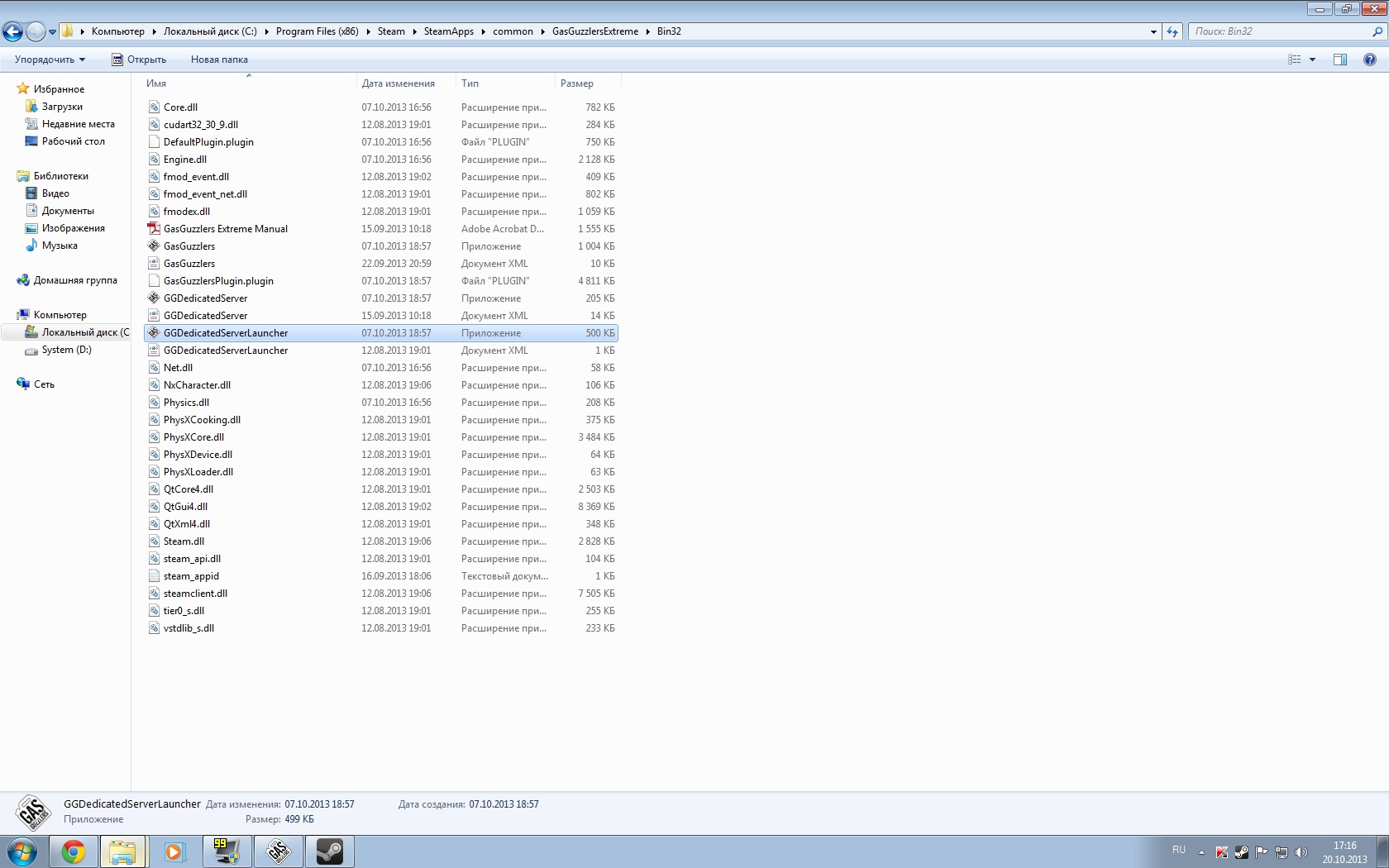
Task: Select the DefaultPlugin.plugin file icon
Action: 154,142
